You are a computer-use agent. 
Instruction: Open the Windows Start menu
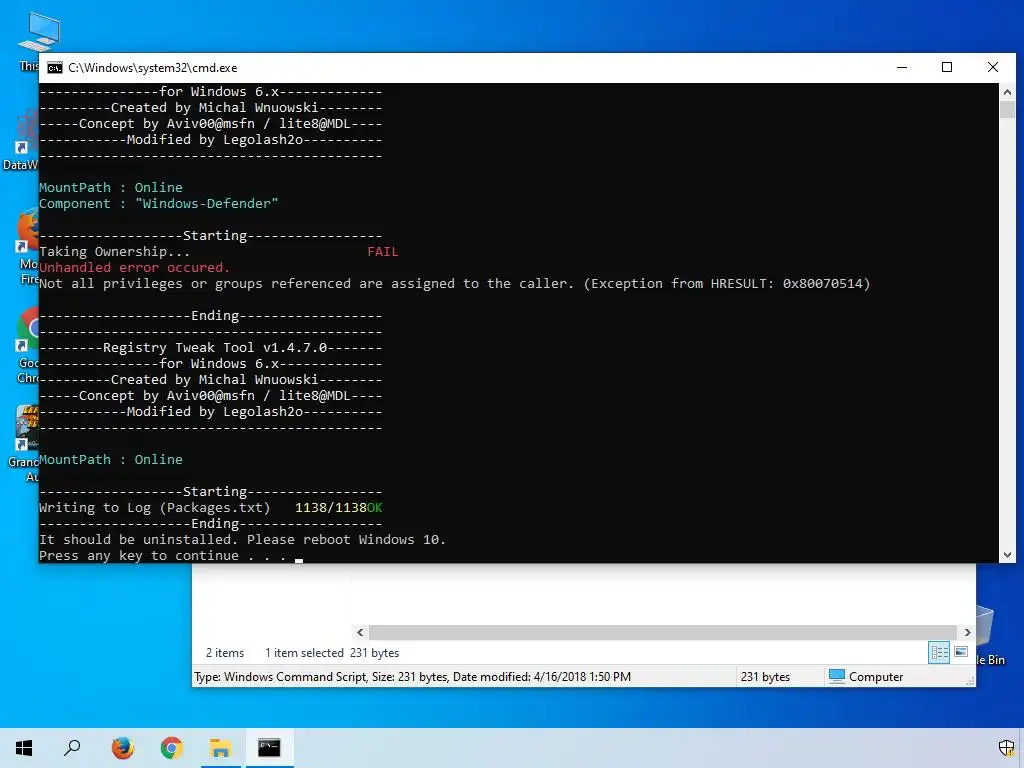click(24, 748)
